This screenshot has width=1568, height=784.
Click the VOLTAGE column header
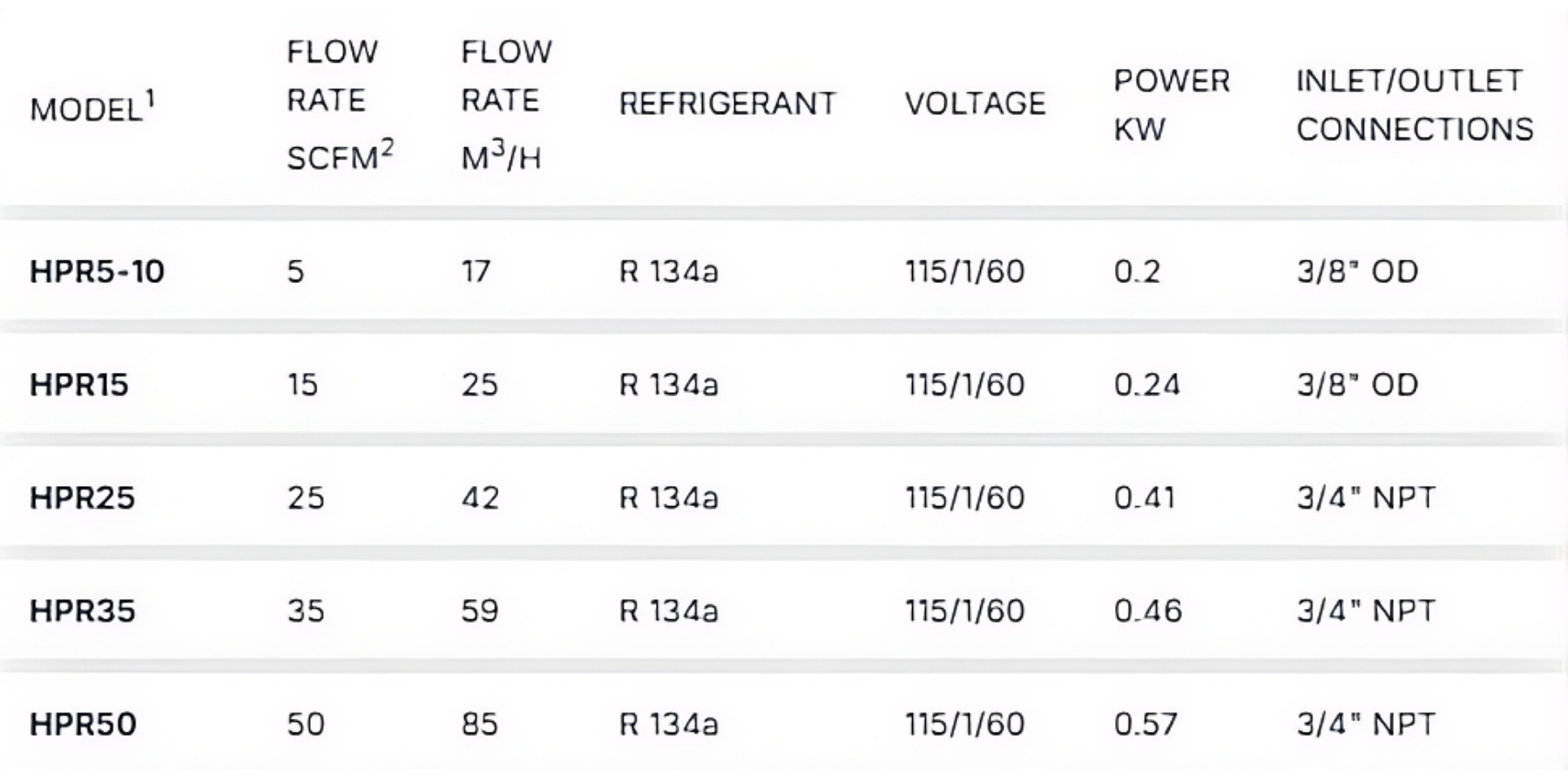(975, 104)
